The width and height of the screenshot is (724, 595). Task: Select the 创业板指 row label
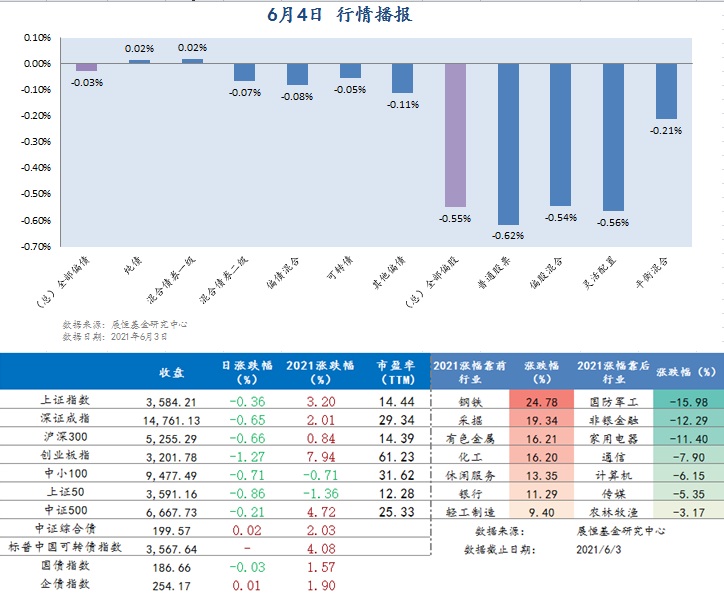pos(65,455)
